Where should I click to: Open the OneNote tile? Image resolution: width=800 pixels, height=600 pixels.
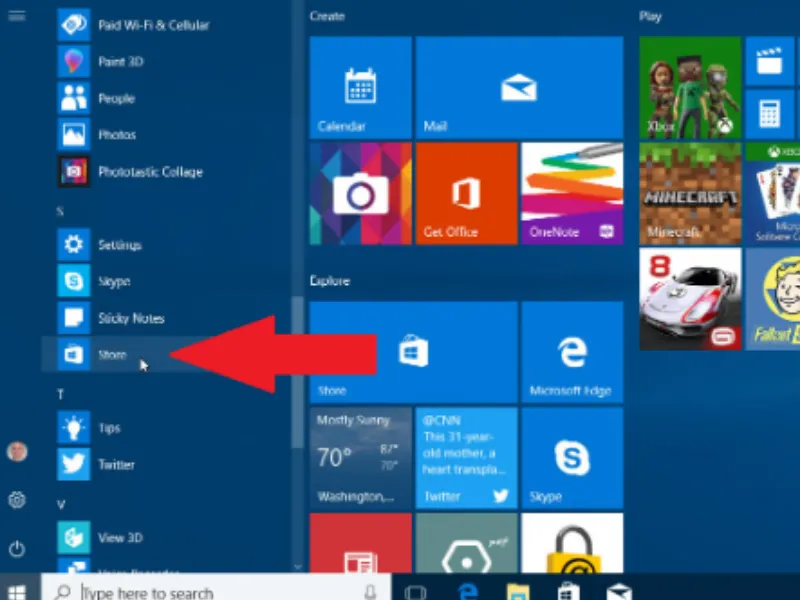pos(572,194)
